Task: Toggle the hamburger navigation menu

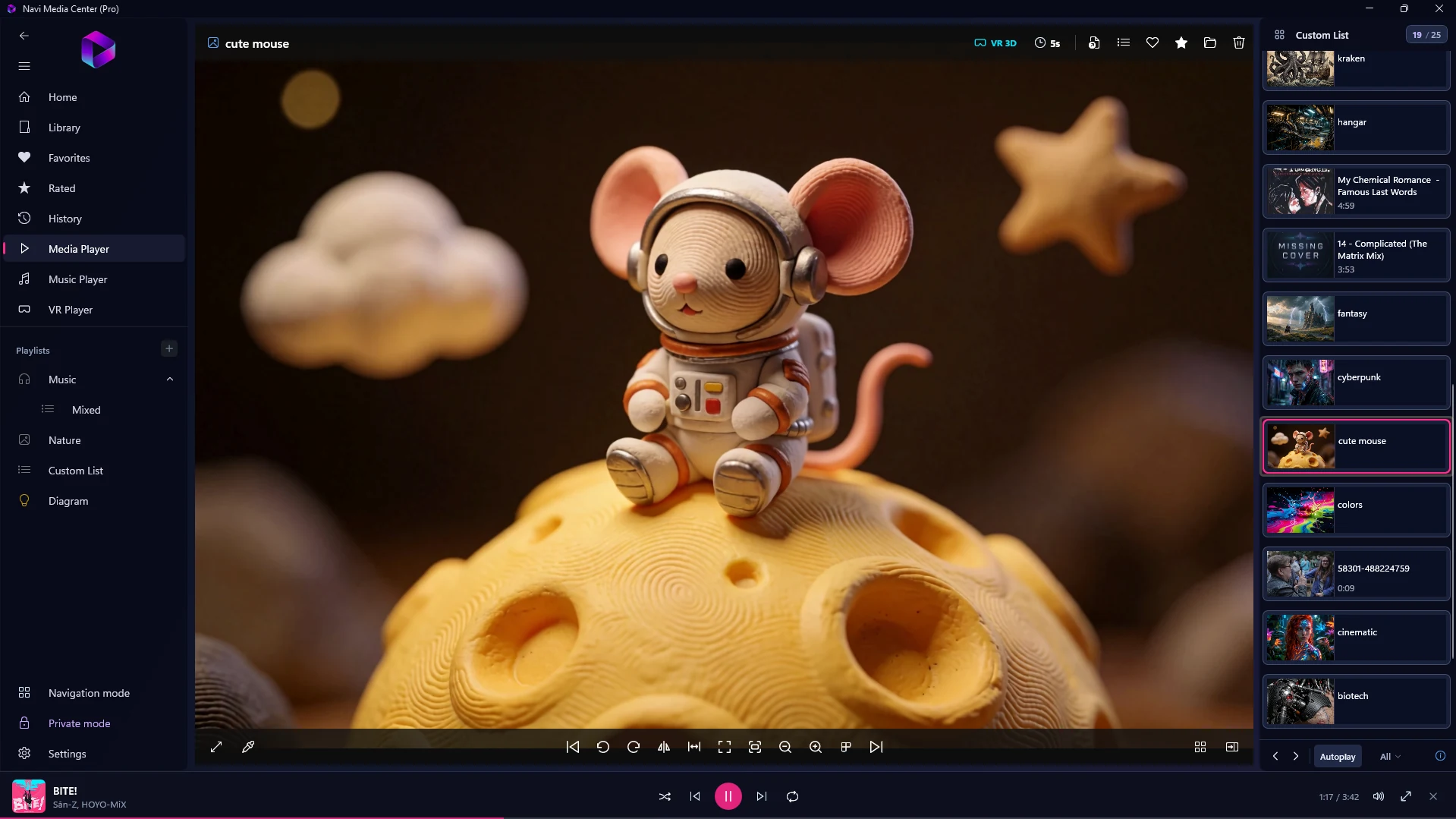Action: tap(24, 66)
